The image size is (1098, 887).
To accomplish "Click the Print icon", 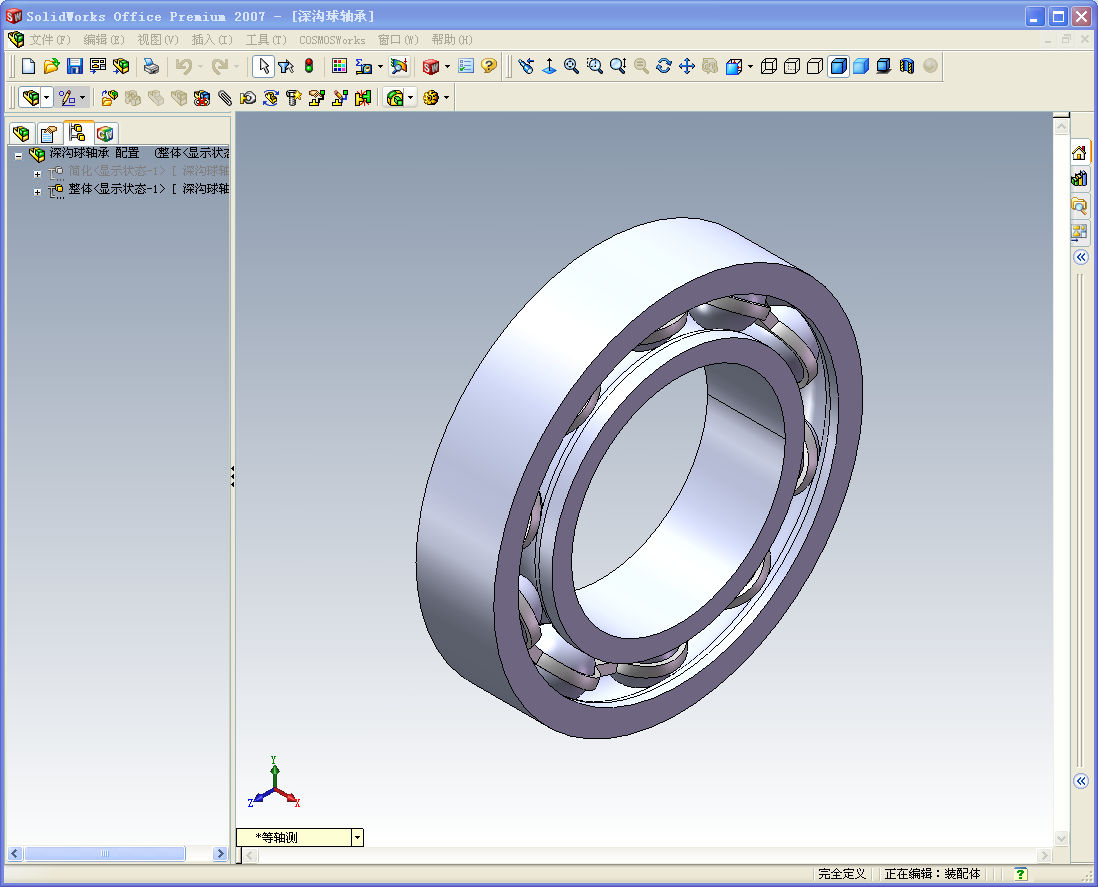I will pos(151,67).
